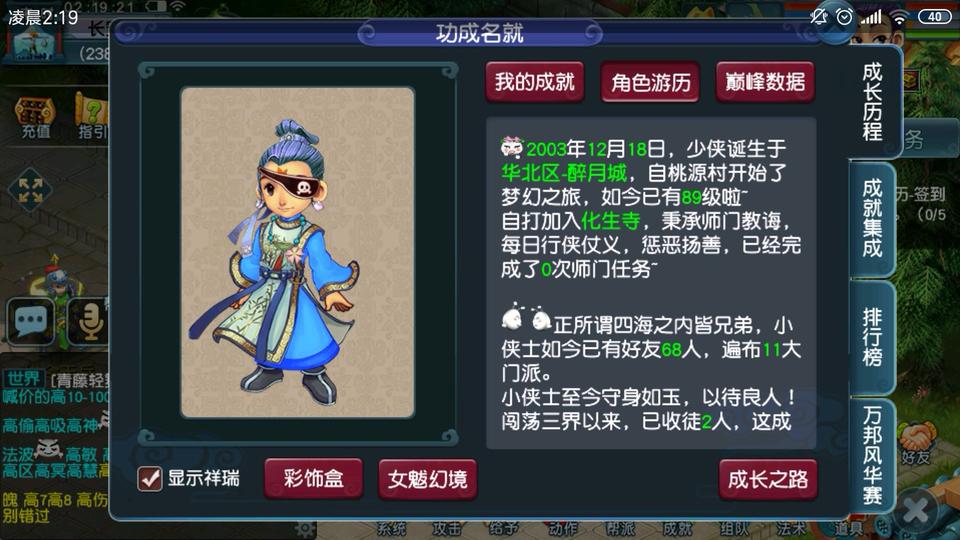Open the 充值 recharge treasure chest icon
The width and height of the screenshot is (960, 540).
pos(35,116)
